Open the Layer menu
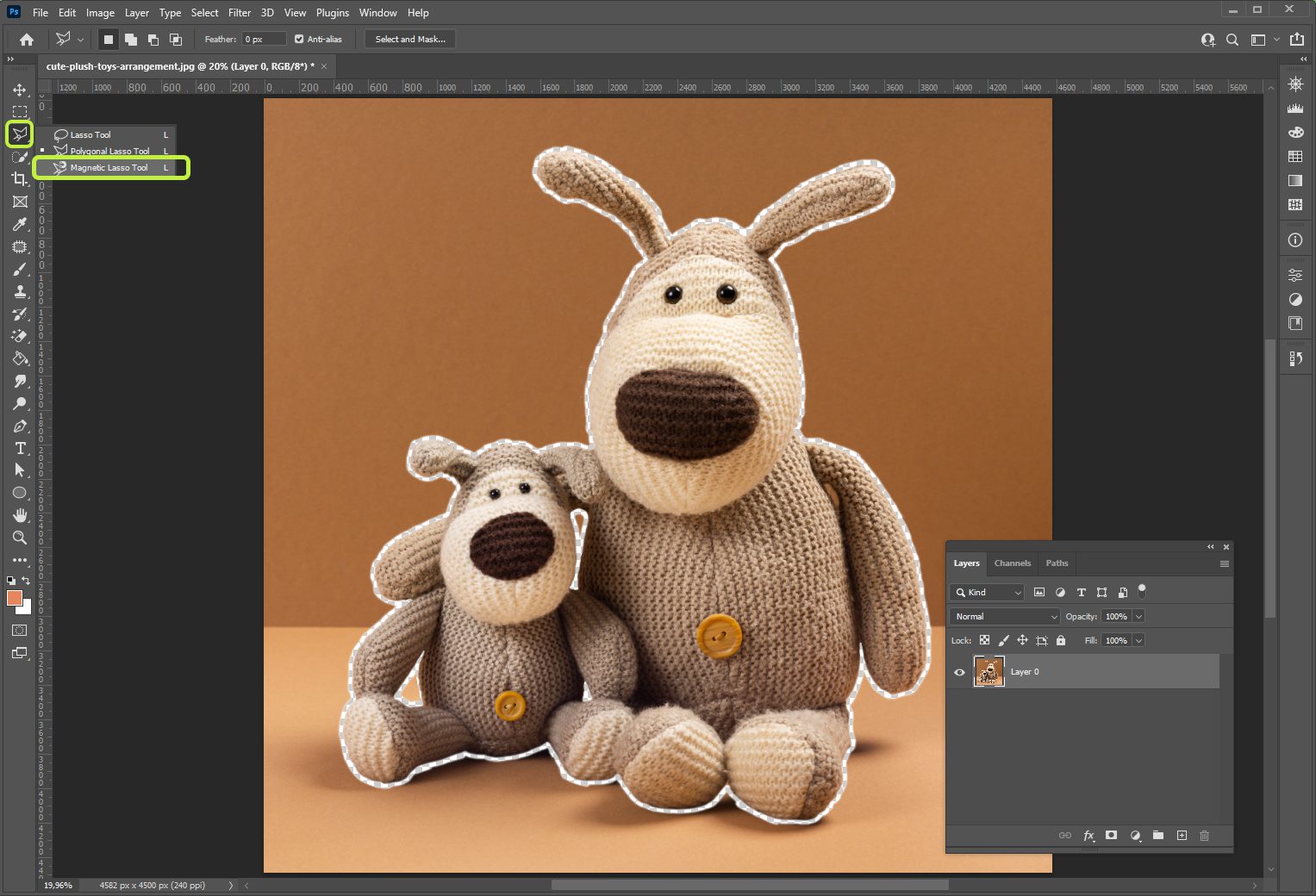 point(136,13)
